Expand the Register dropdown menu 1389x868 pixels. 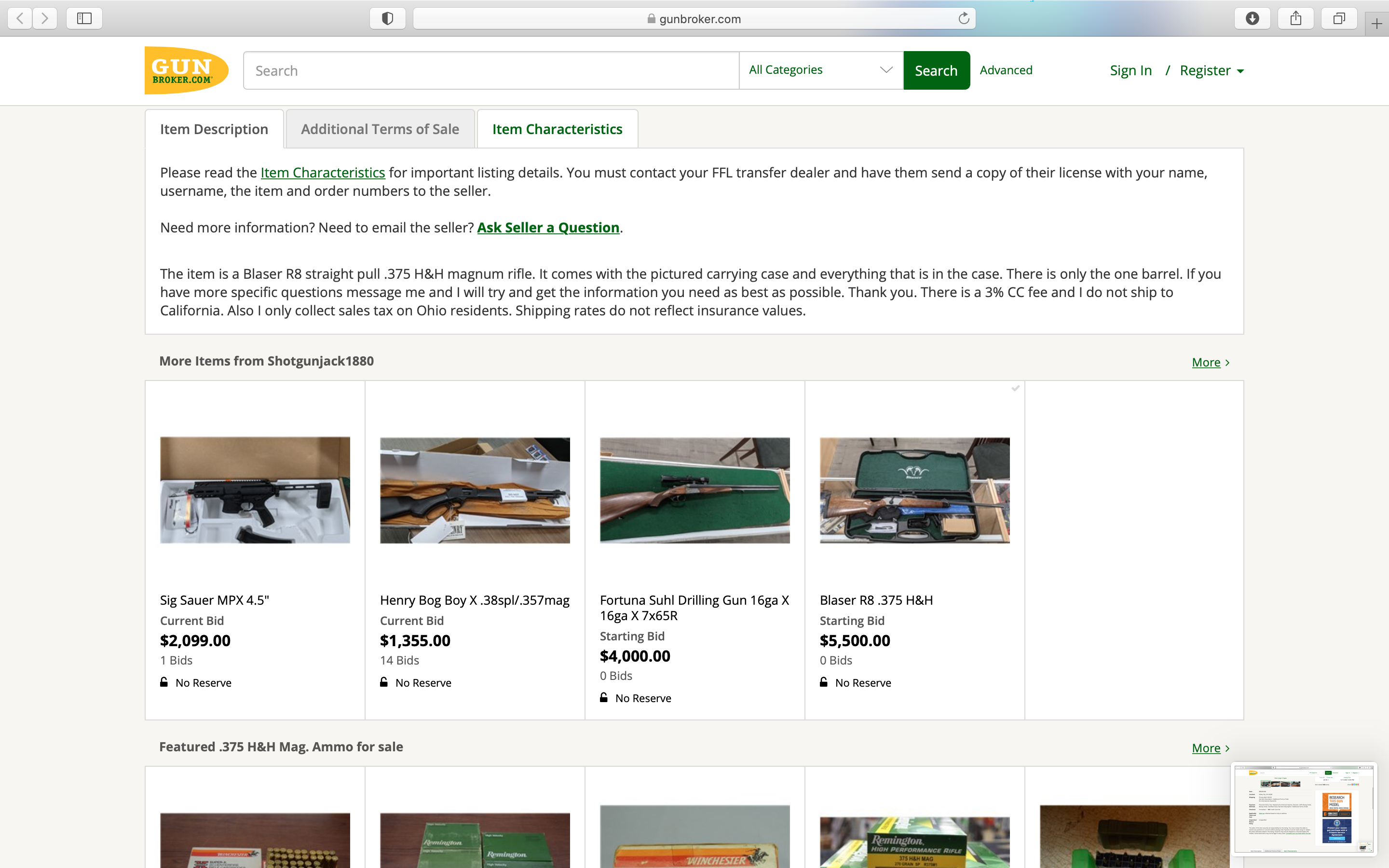1212,70
